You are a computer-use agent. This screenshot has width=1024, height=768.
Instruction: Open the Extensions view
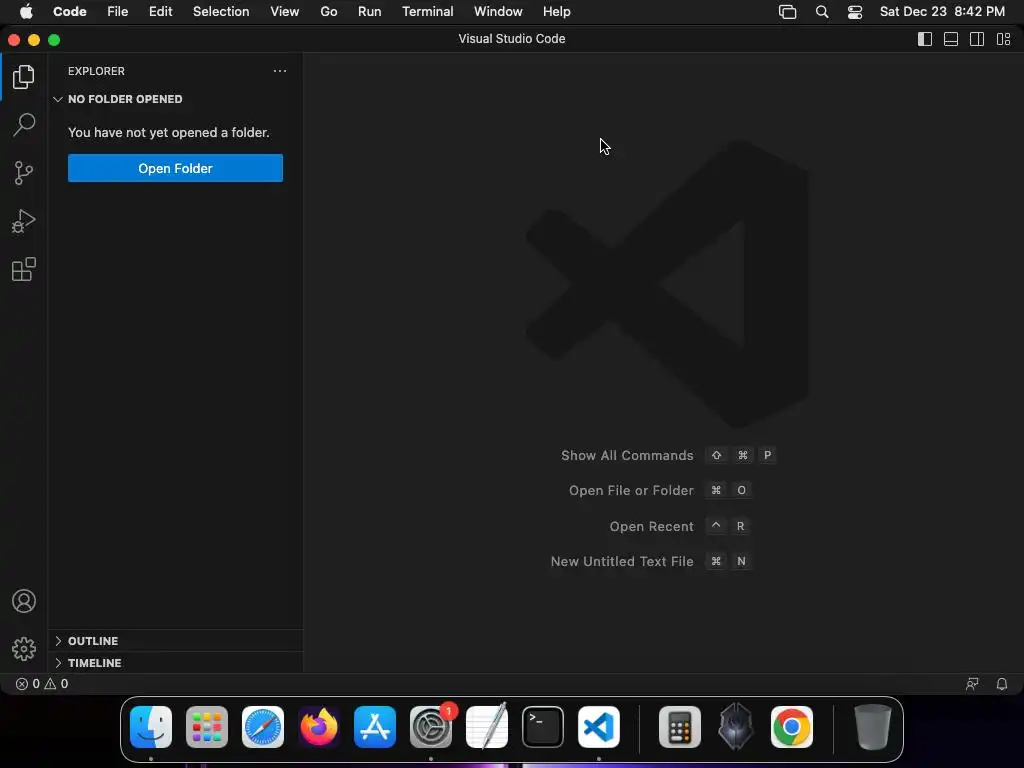click(24, 269)
